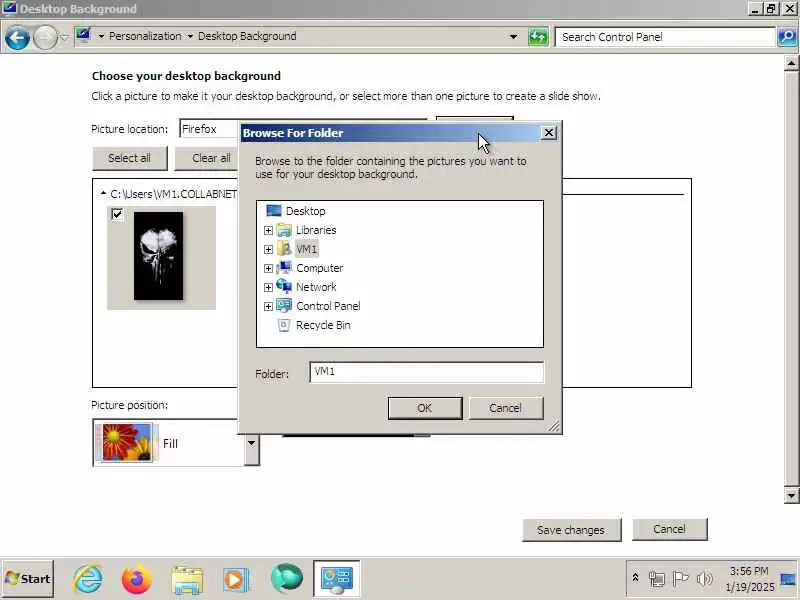Expand the VM1 tree node
800x600 pixels.
(x=268, y=249)
